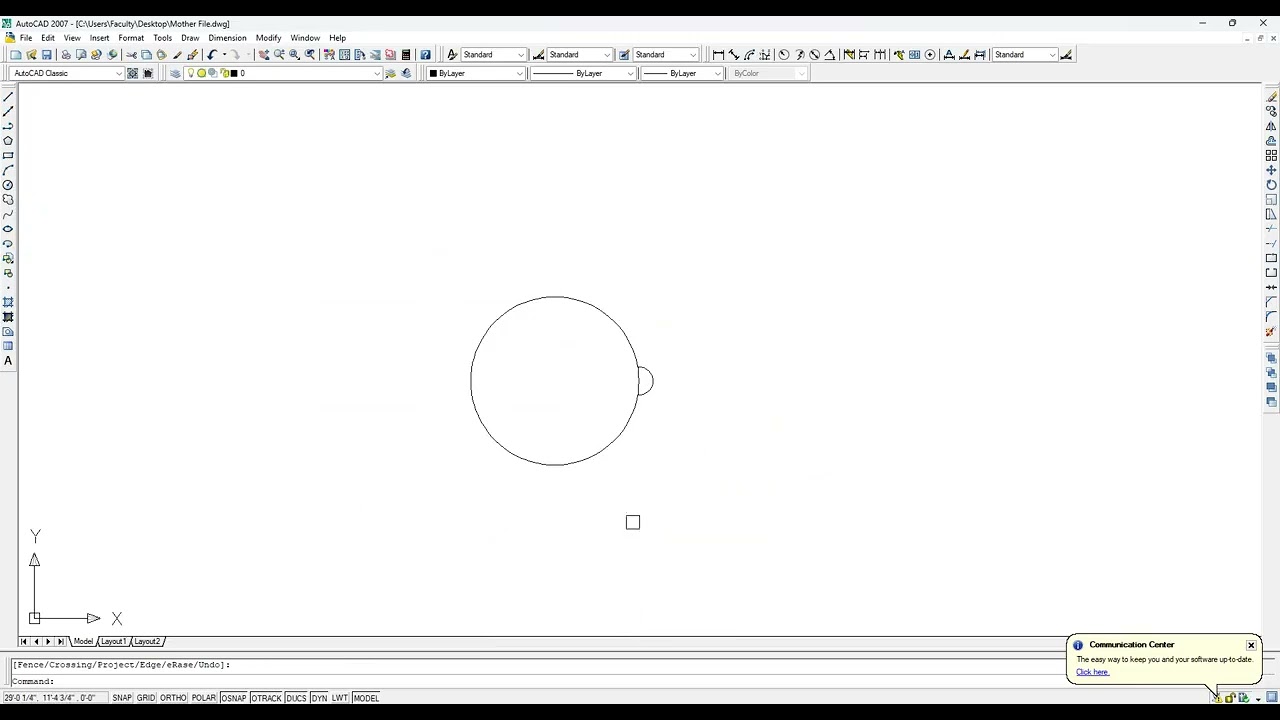Click MODEL button in status bar
The width and height of the screenshot is (1280, 720).
point(366,698)
